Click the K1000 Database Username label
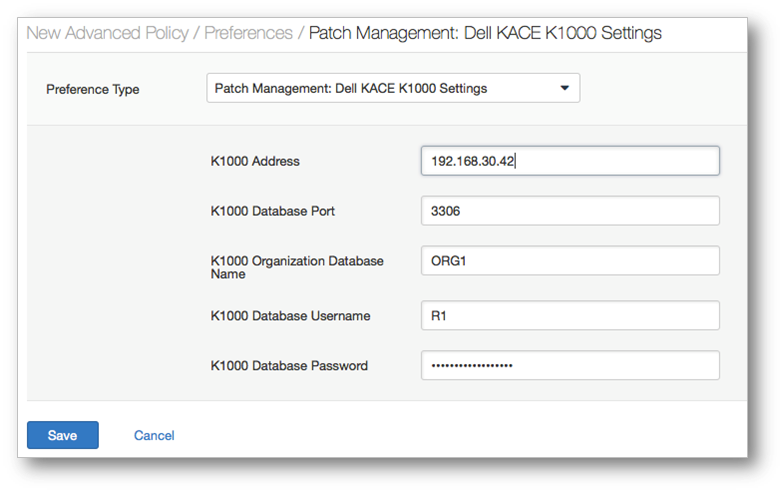The height and width of the screenshot is (492, 782). point(290,316)
